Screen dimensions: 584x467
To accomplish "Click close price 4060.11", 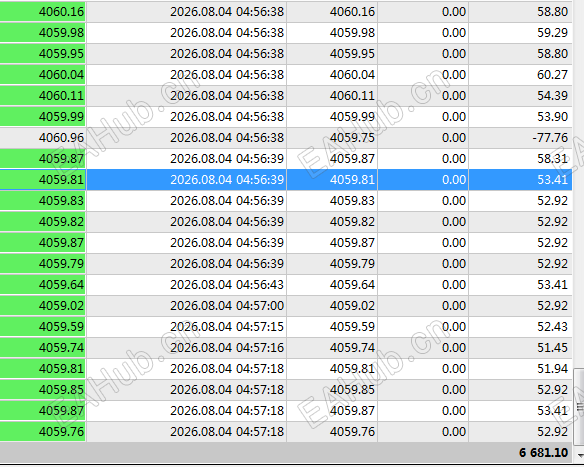I will (352, 96).
